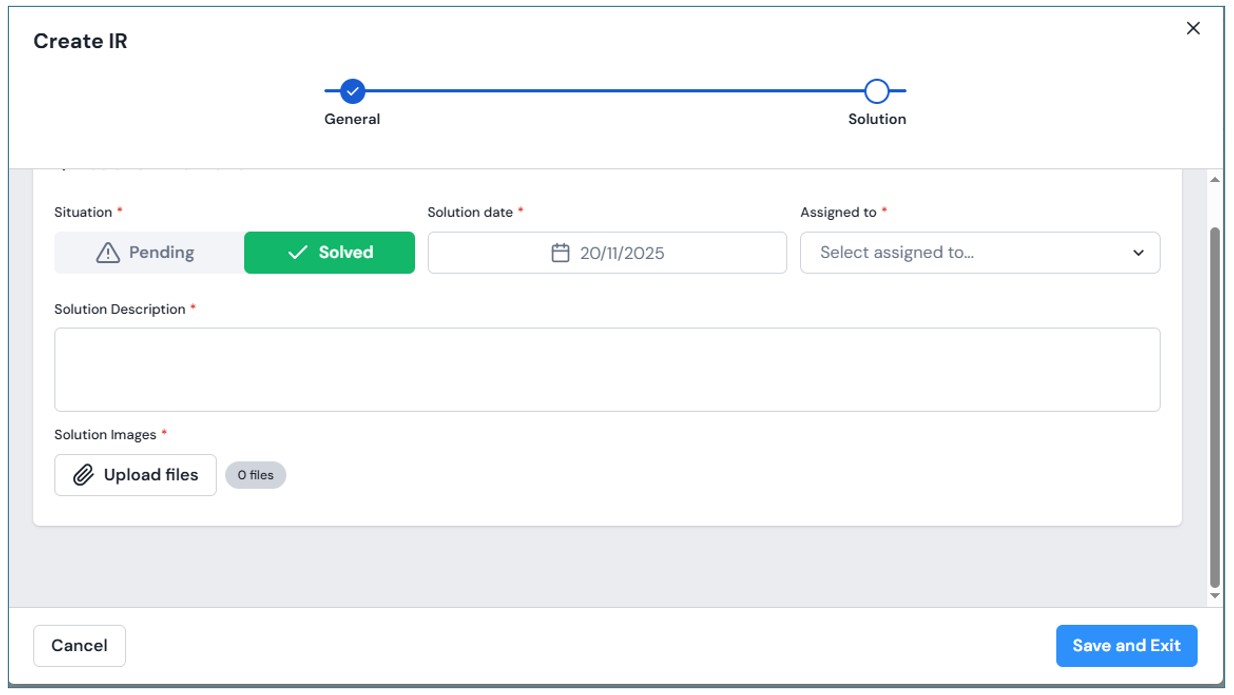Click the vertical scrollbar thumb
The image size is (1234, 695).
point(1215,405)
